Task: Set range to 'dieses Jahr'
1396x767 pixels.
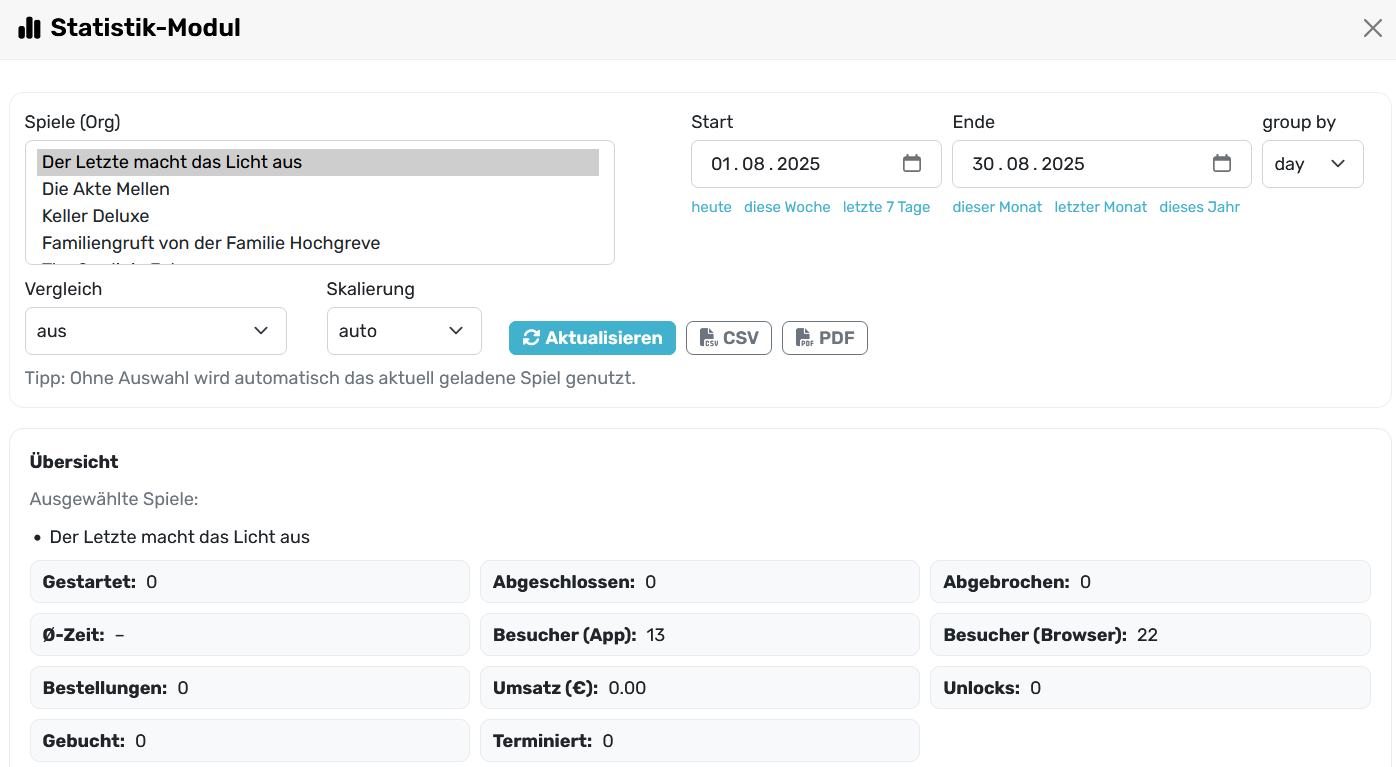Action: click(x=1199, y=207)
